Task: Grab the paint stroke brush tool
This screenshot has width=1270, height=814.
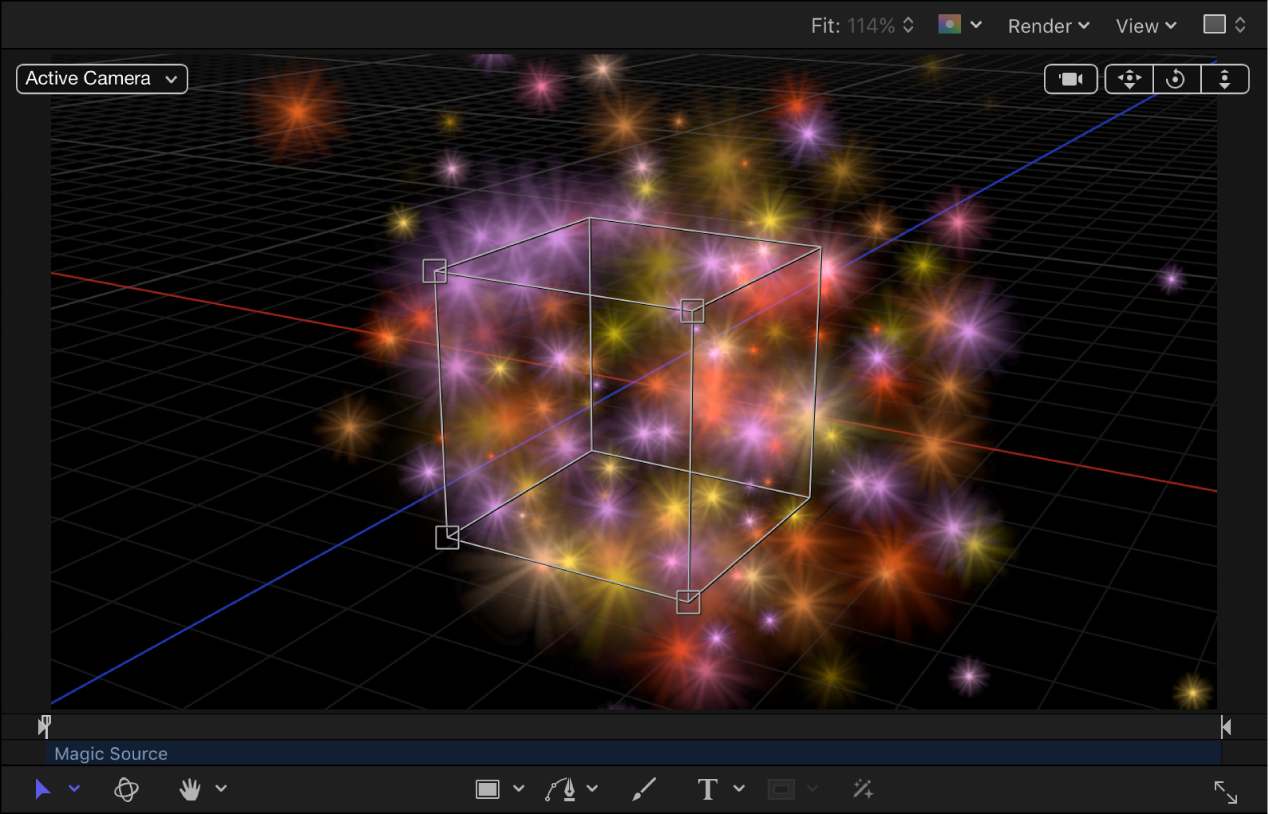Action: (643, 789)
